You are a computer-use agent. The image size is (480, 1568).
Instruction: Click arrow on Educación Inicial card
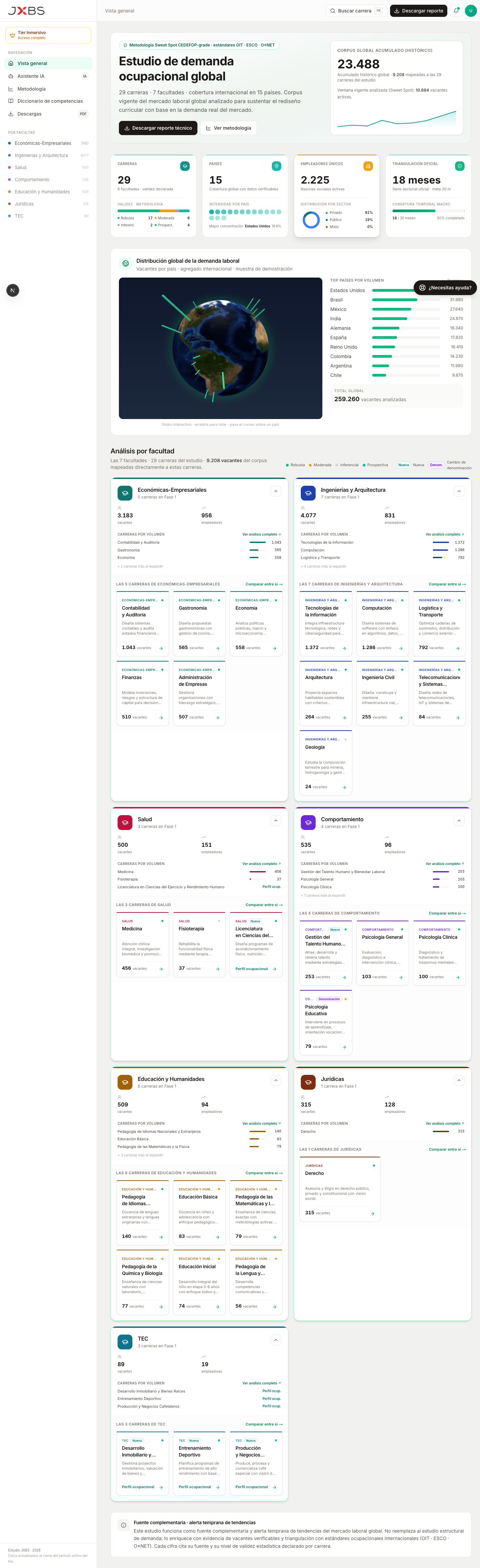(218, 1307)
